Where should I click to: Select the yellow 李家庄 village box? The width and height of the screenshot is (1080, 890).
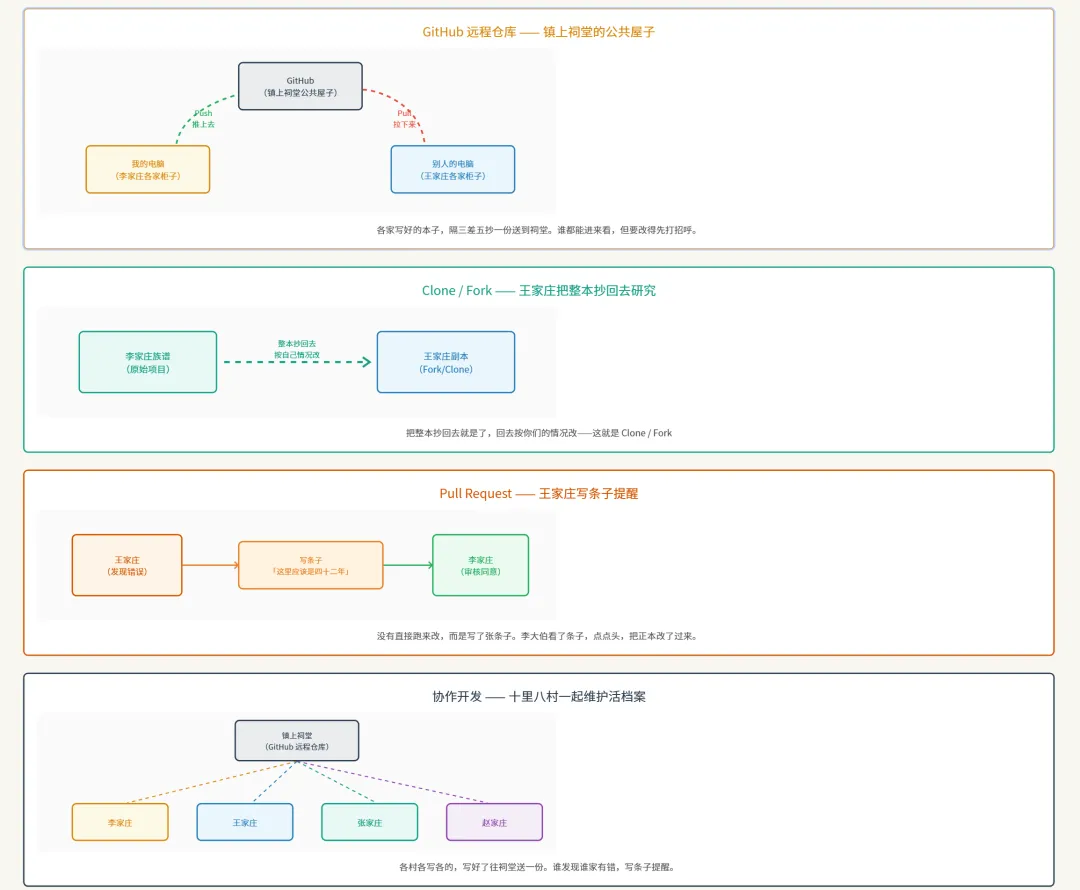pyautogui.click(x=120, y=822)
